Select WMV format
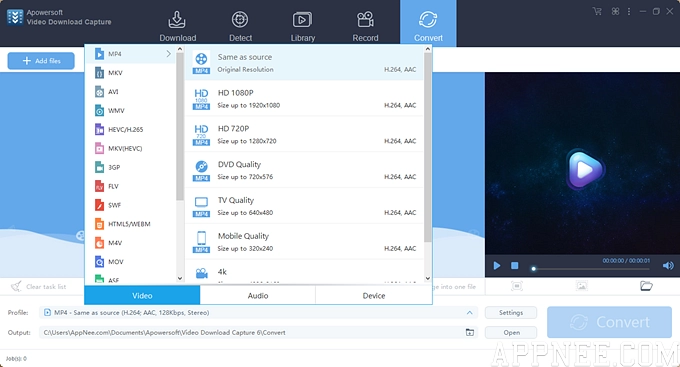Screen dimensions: 680x367 click(130, 111)
